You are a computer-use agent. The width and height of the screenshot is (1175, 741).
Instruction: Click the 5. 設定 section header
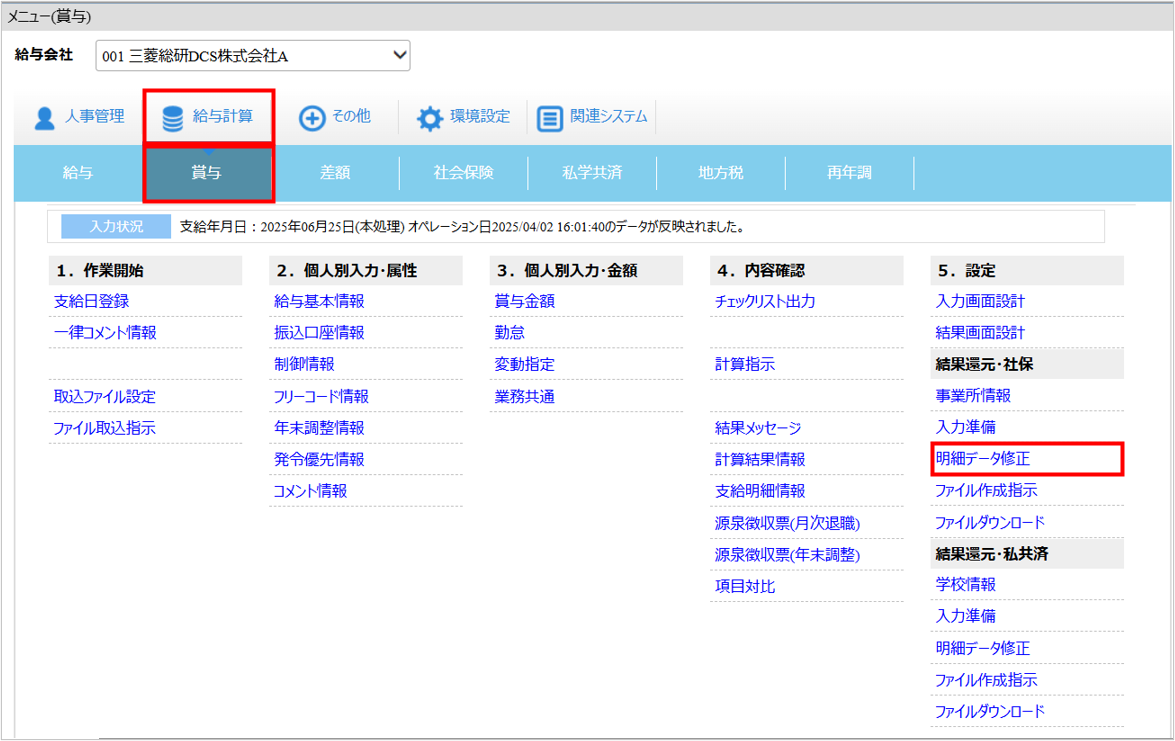(1027, 270)
